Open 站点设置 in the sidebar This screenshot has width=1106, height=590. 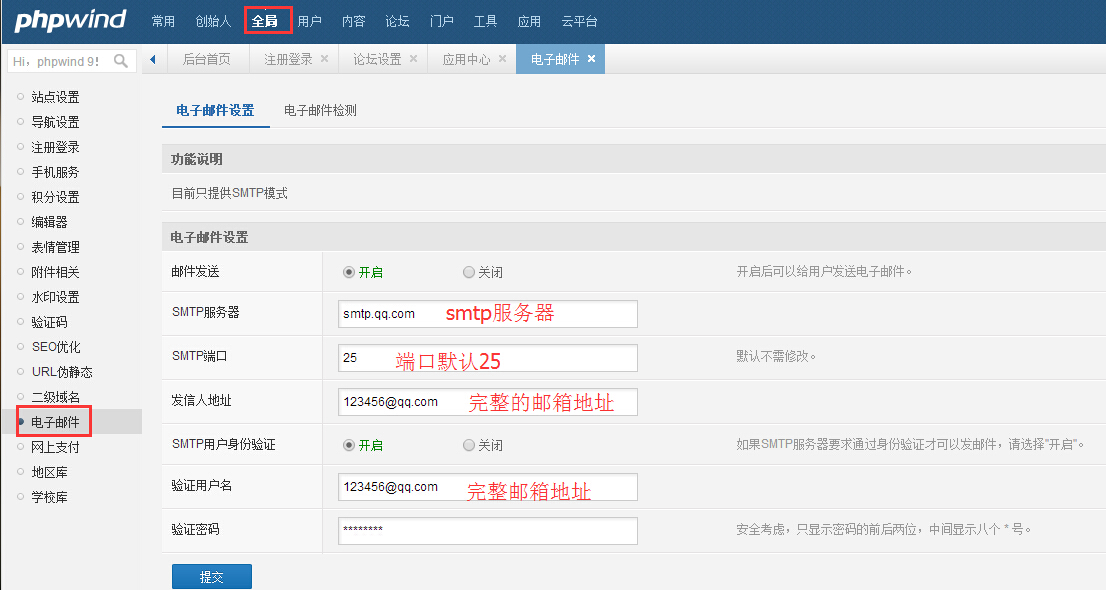pos(55,97)
